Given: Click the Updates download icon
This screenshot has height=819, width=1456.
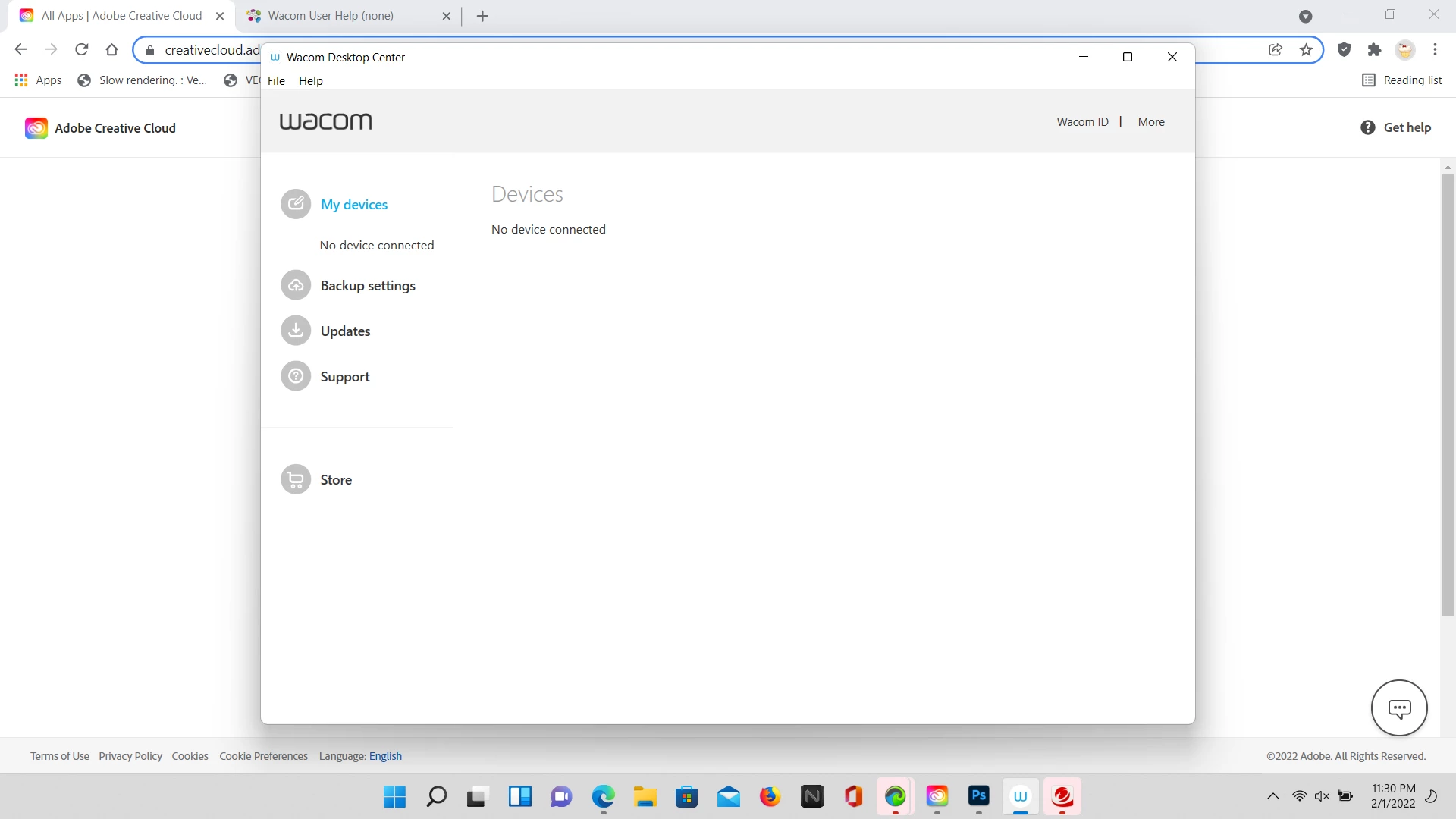Looking at the screenshot, I should 296,331.
